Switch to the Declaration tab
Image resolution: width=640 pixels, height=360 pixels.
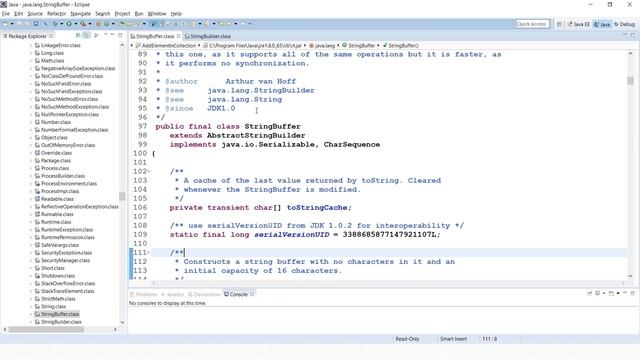pos(204,294)
